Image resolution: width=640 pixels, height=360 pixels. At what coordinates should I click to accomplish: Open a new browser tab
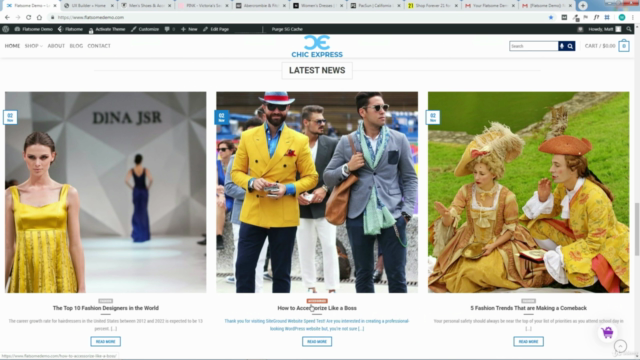click(x=583, y=6)
